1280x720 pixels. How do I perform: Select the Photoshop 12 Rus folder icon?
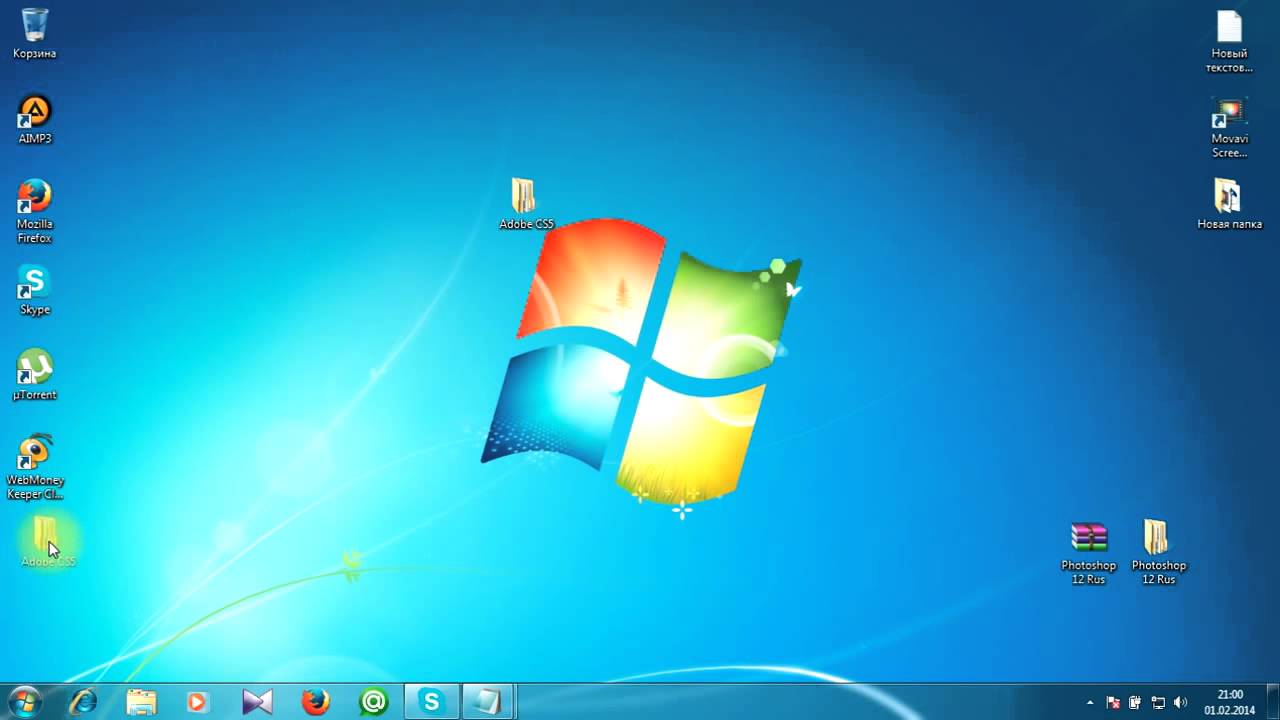[1158, 552]
